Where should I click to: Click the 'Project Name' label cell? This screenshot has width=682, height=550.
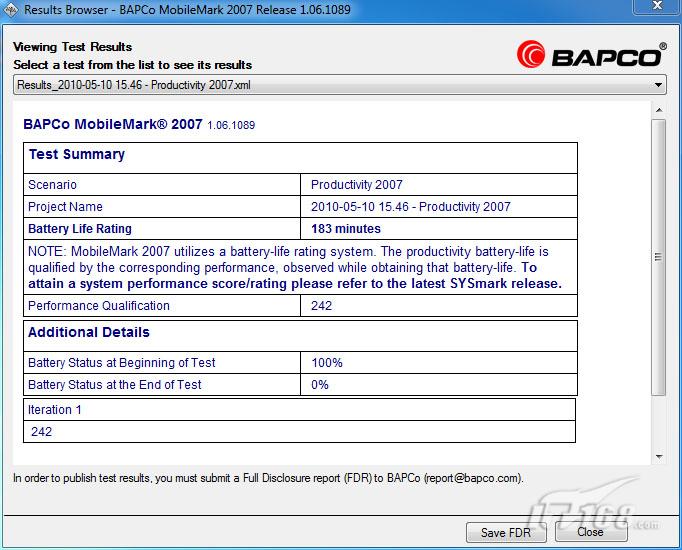(162, 207)
